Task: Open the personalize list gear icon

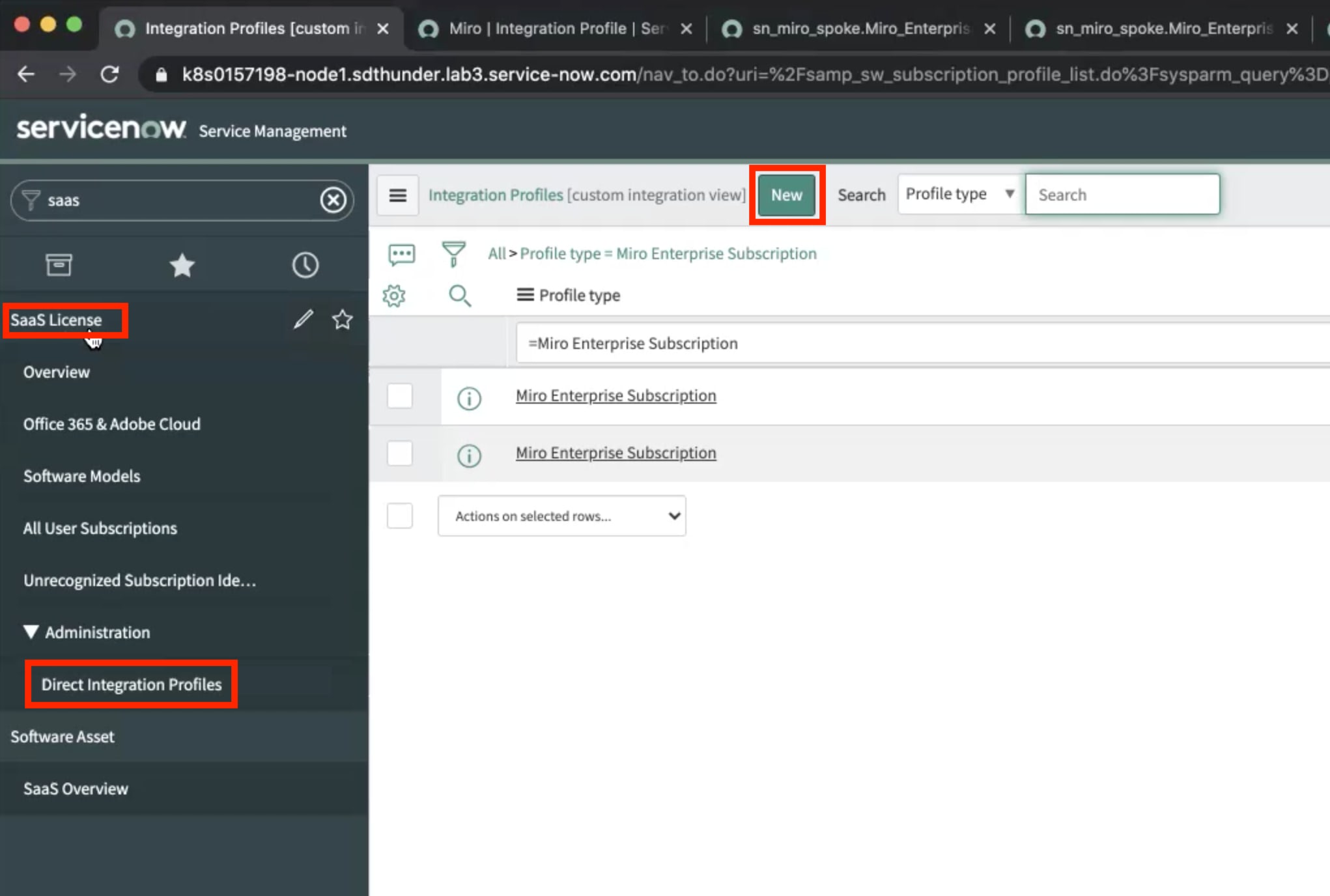Action: [x=394, y=296]
